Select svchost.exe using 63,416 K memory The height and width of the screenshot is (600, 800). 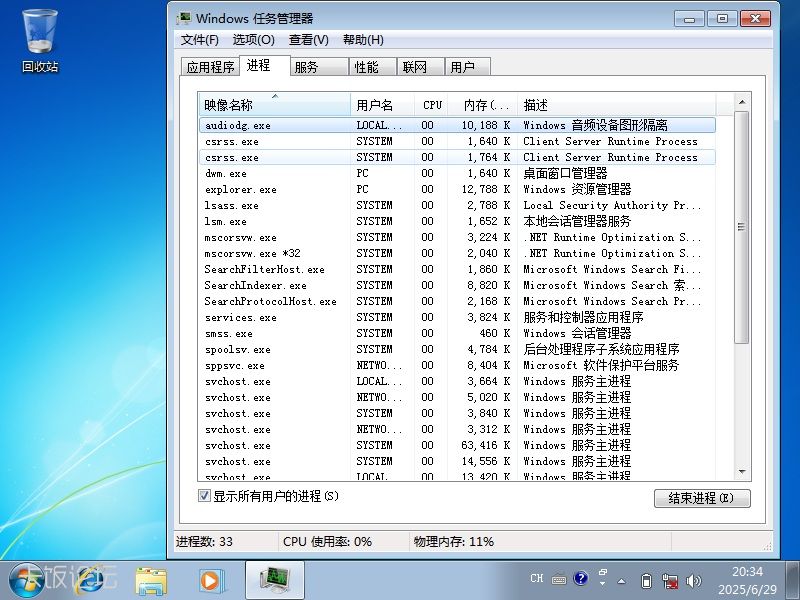click(457, 445)
